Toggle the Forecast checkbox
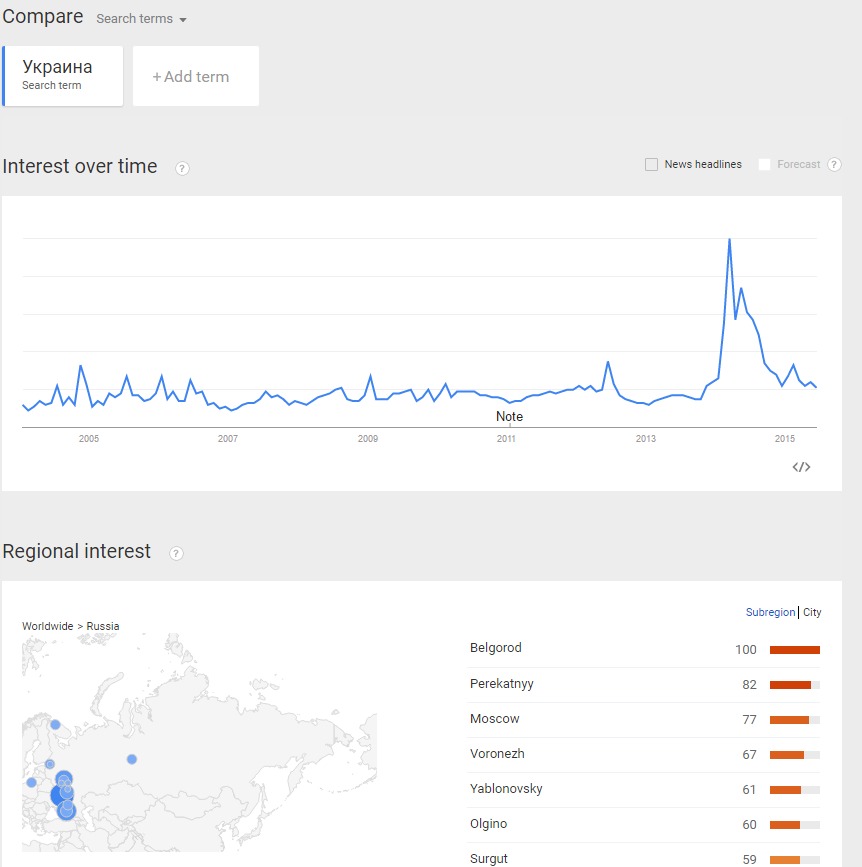 tap(765, 165)
